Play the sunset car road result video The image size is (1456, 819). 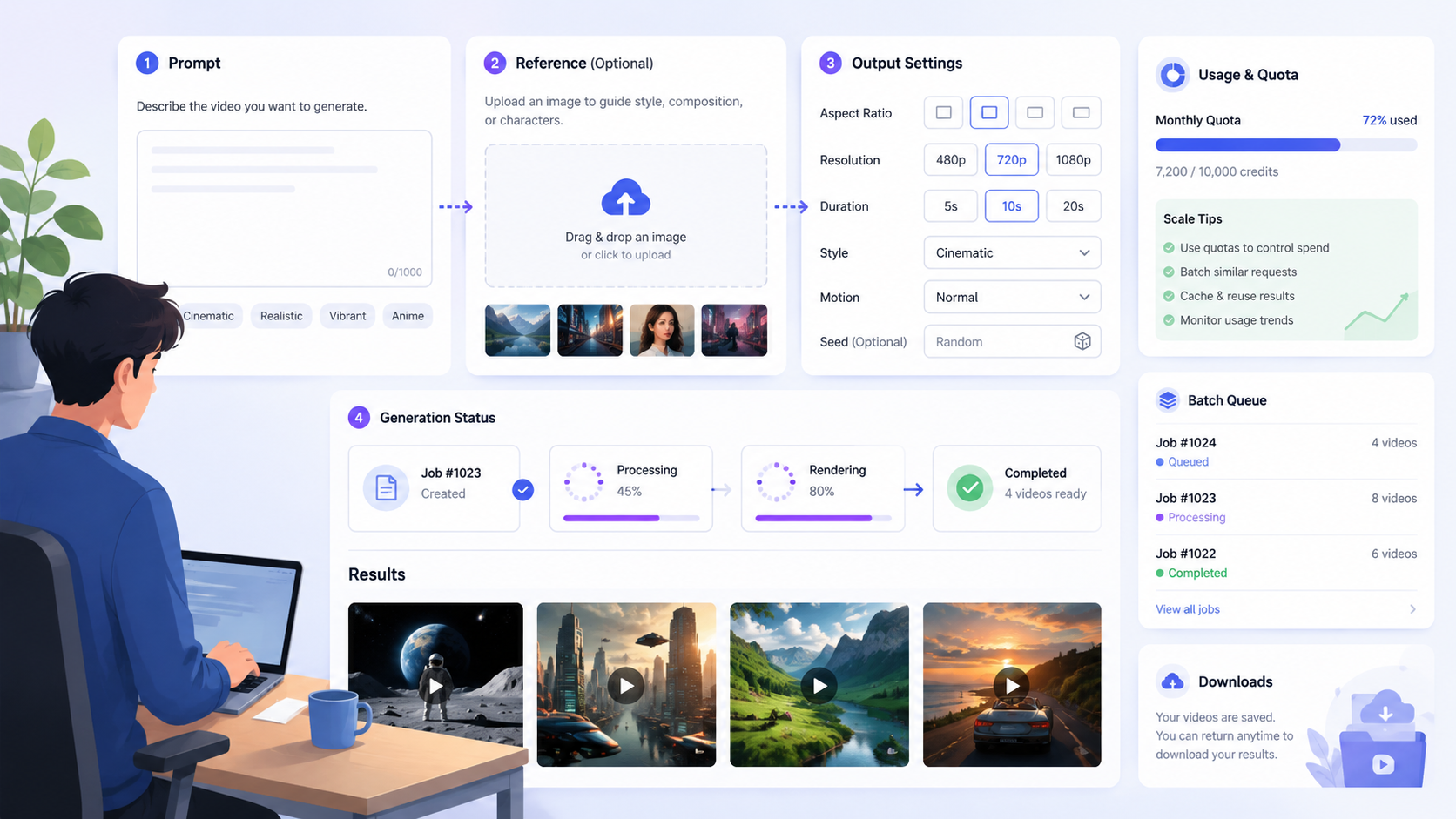1012,686
